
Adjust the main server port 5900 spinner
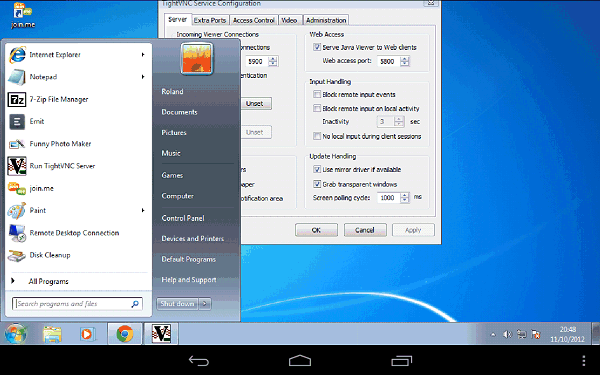(x=273, y=61)
